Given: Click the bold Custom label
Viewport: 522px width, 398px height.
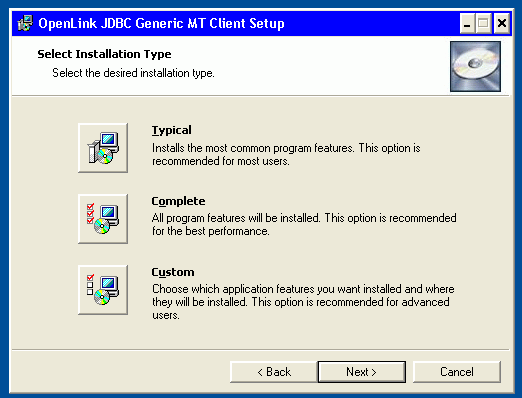Looking at the screenshot, I should point(173,272).
